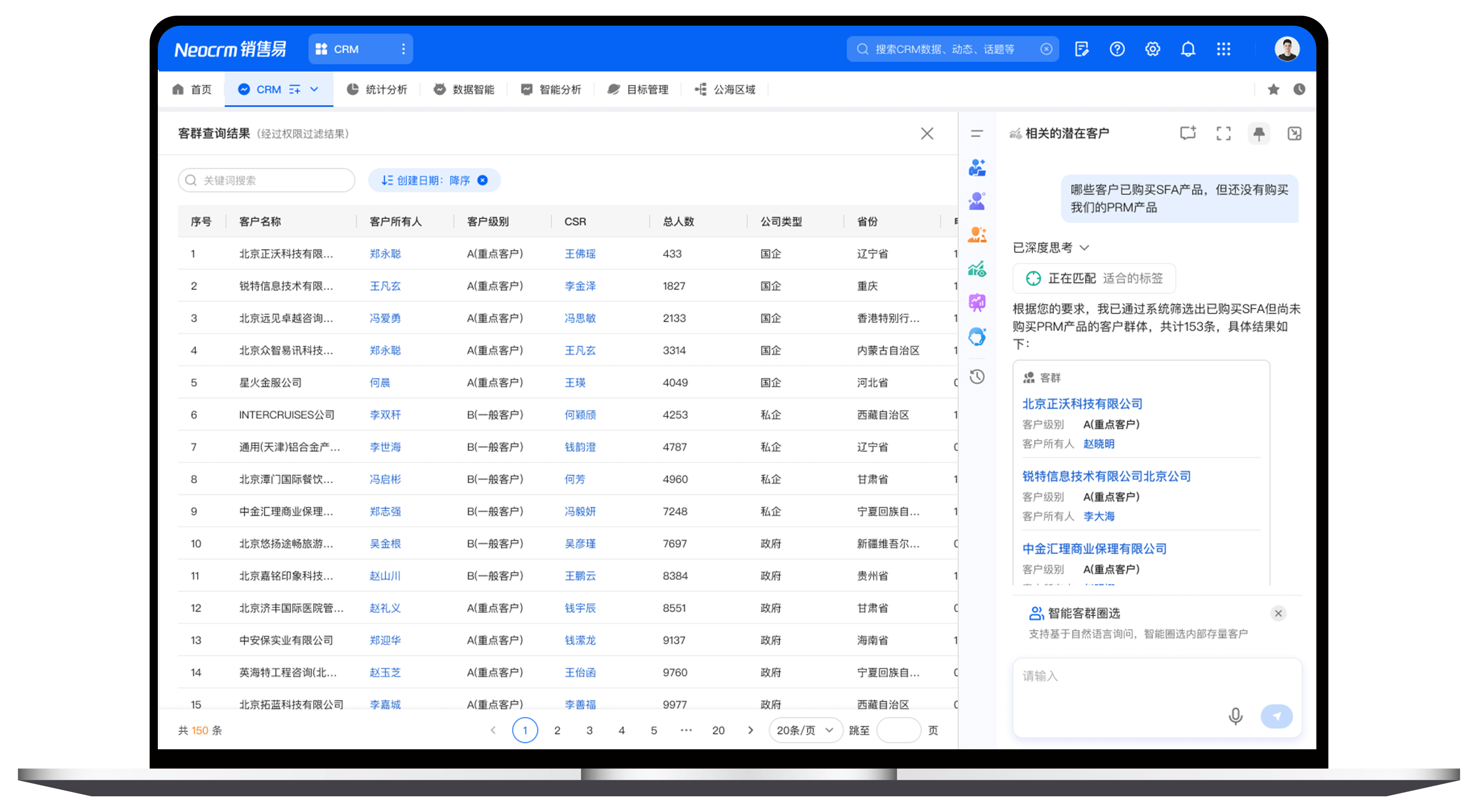1478x812 pixels.
Task: Open the notification bell
Action: click(x=1188, y=49)
